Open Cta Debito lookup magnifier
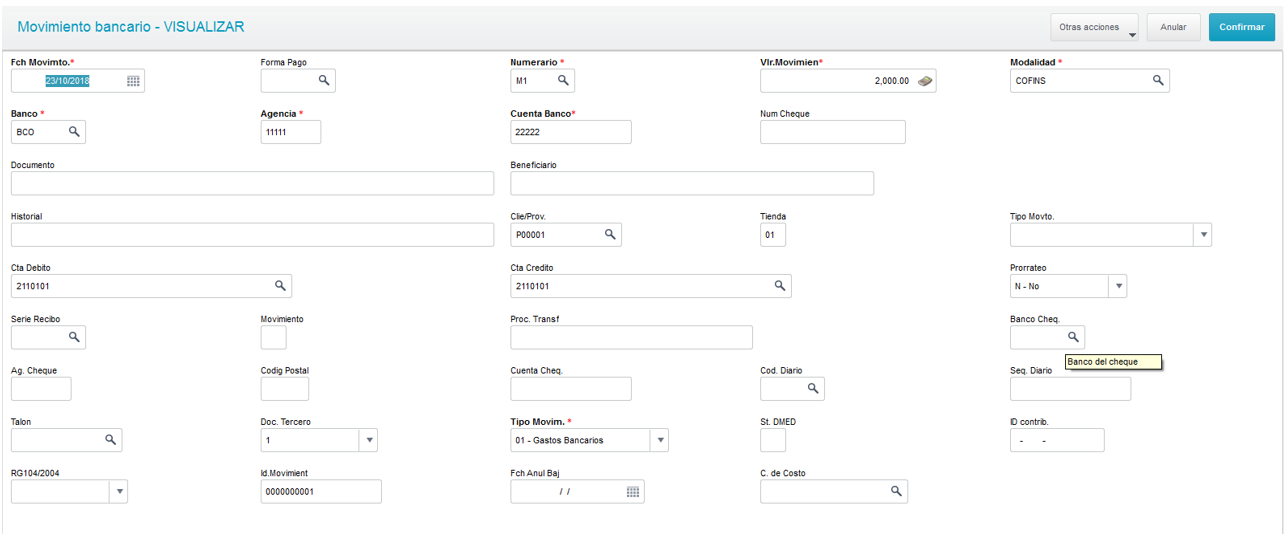This screenshot has height=542, width=1286. pyautogui.click(x=280, y=285)
